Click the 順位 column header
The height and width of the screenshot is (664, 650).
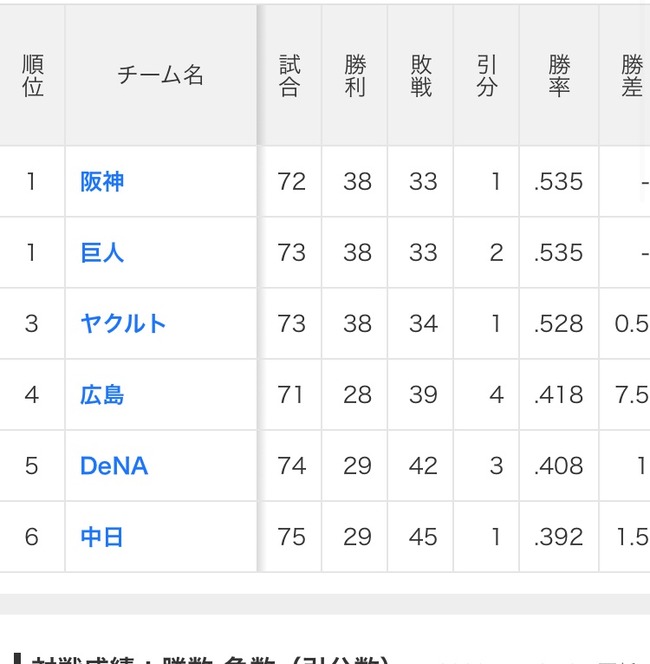[x=32, y=75]
